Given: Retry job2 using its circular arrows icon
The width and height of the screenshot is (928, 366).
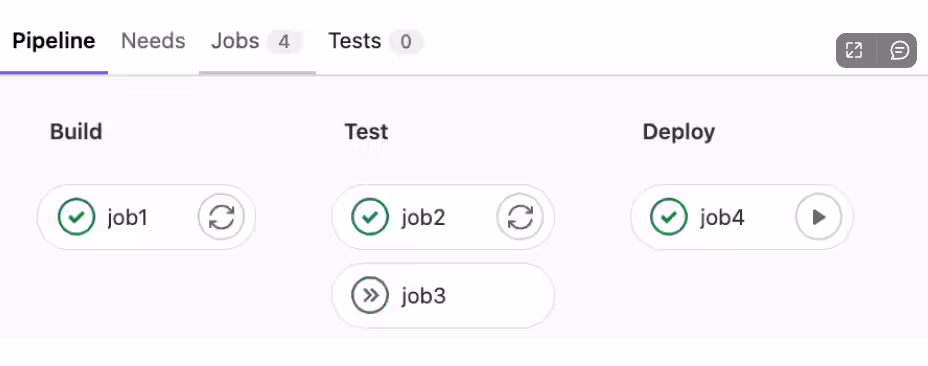Looking at the screenshot, I should pyautogui.click(x=520, y=217).
